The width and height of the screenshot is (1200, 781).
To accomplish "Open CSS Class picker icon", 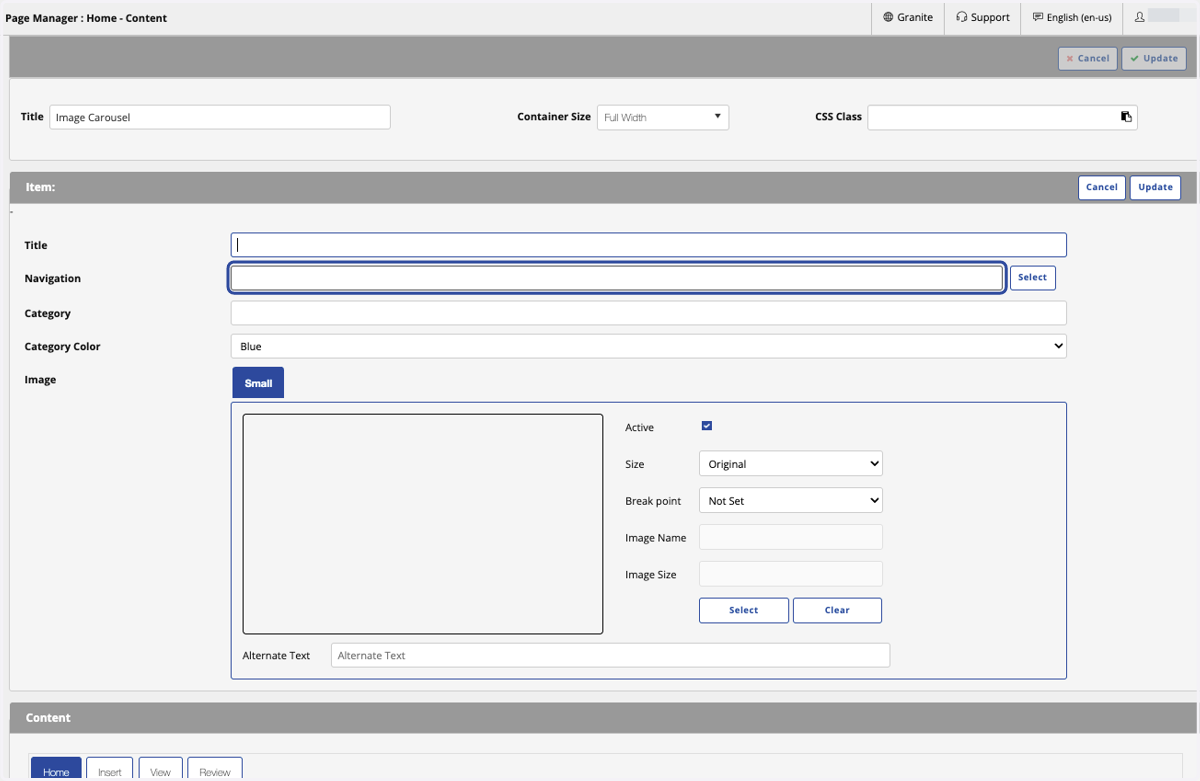I will (x=1126, y=117).
